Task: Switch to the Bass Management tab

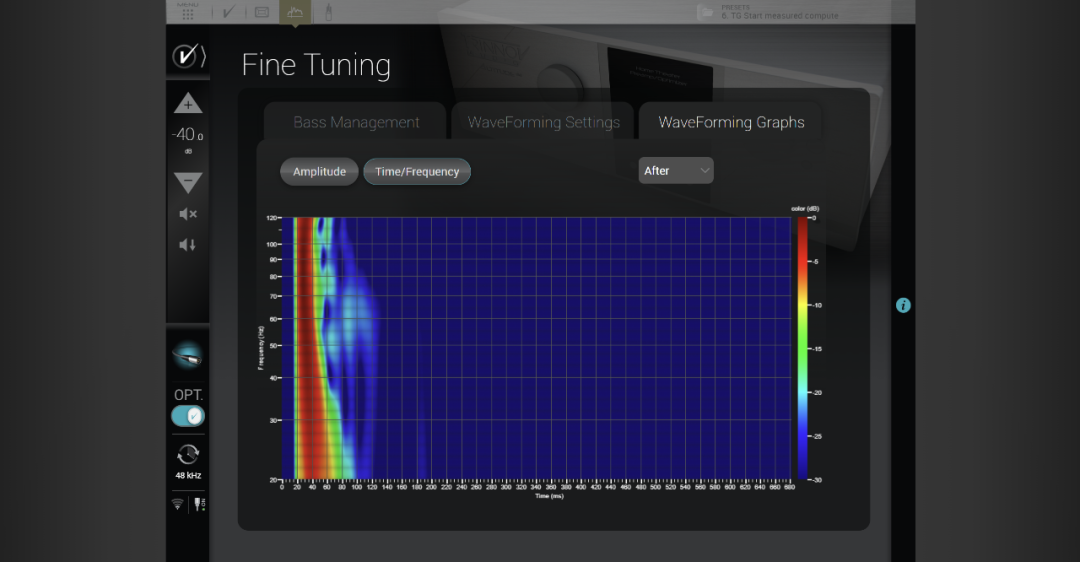Action: pos(355,122)
